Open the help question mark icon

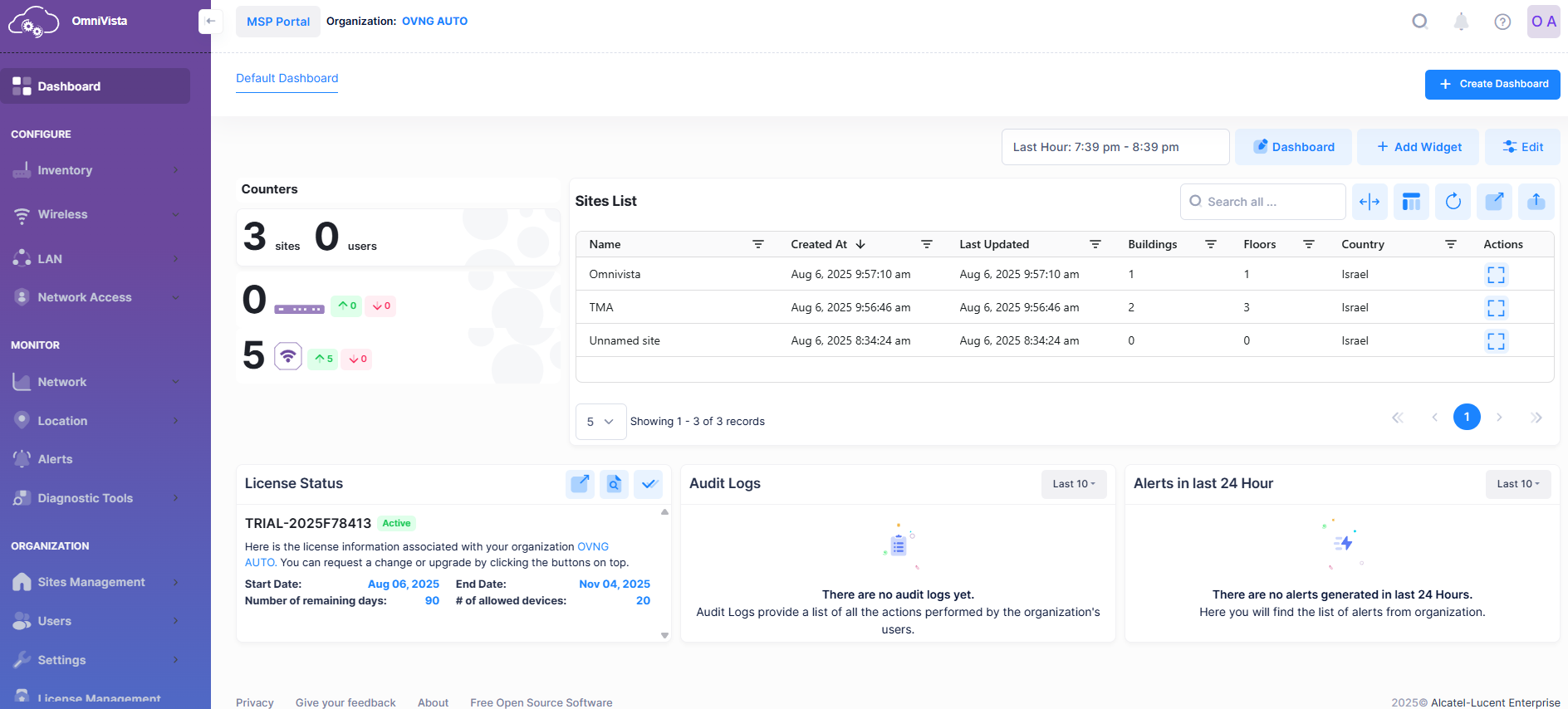1502,22
